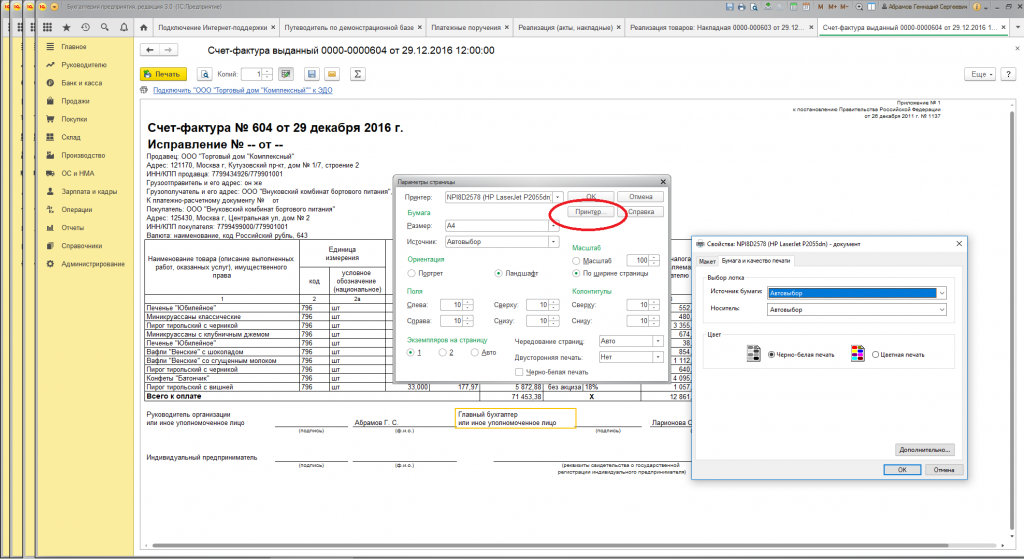The width and height of the screenshot is (1024, 560).
Task: Click the M+ memory add button
Action: [832, 7]
